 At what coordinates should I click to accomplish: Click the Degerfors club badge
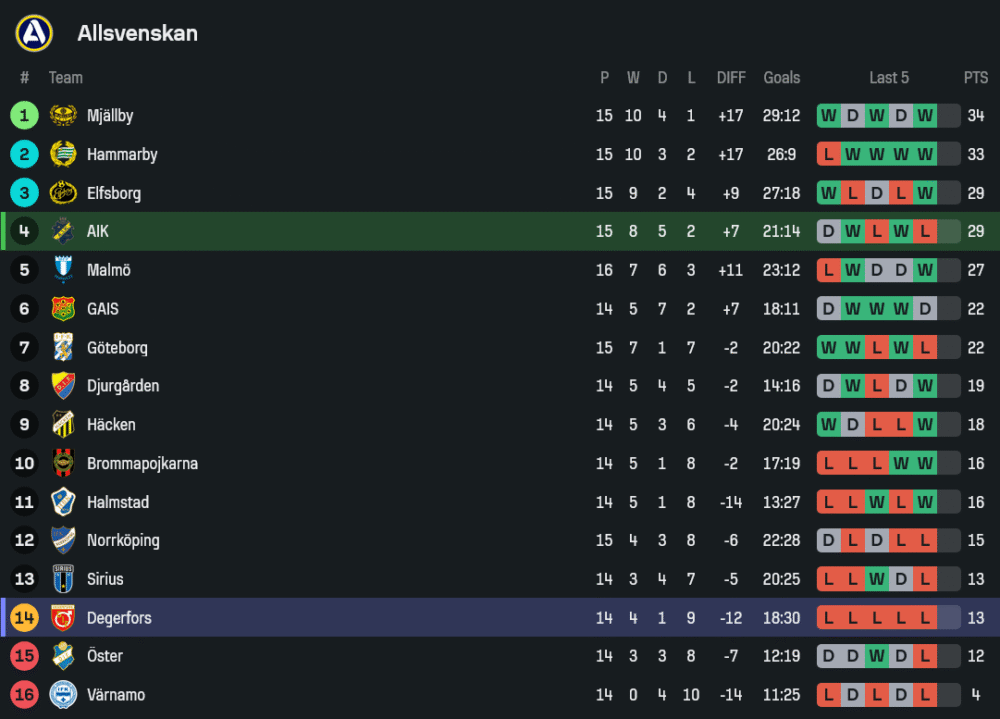63,618
